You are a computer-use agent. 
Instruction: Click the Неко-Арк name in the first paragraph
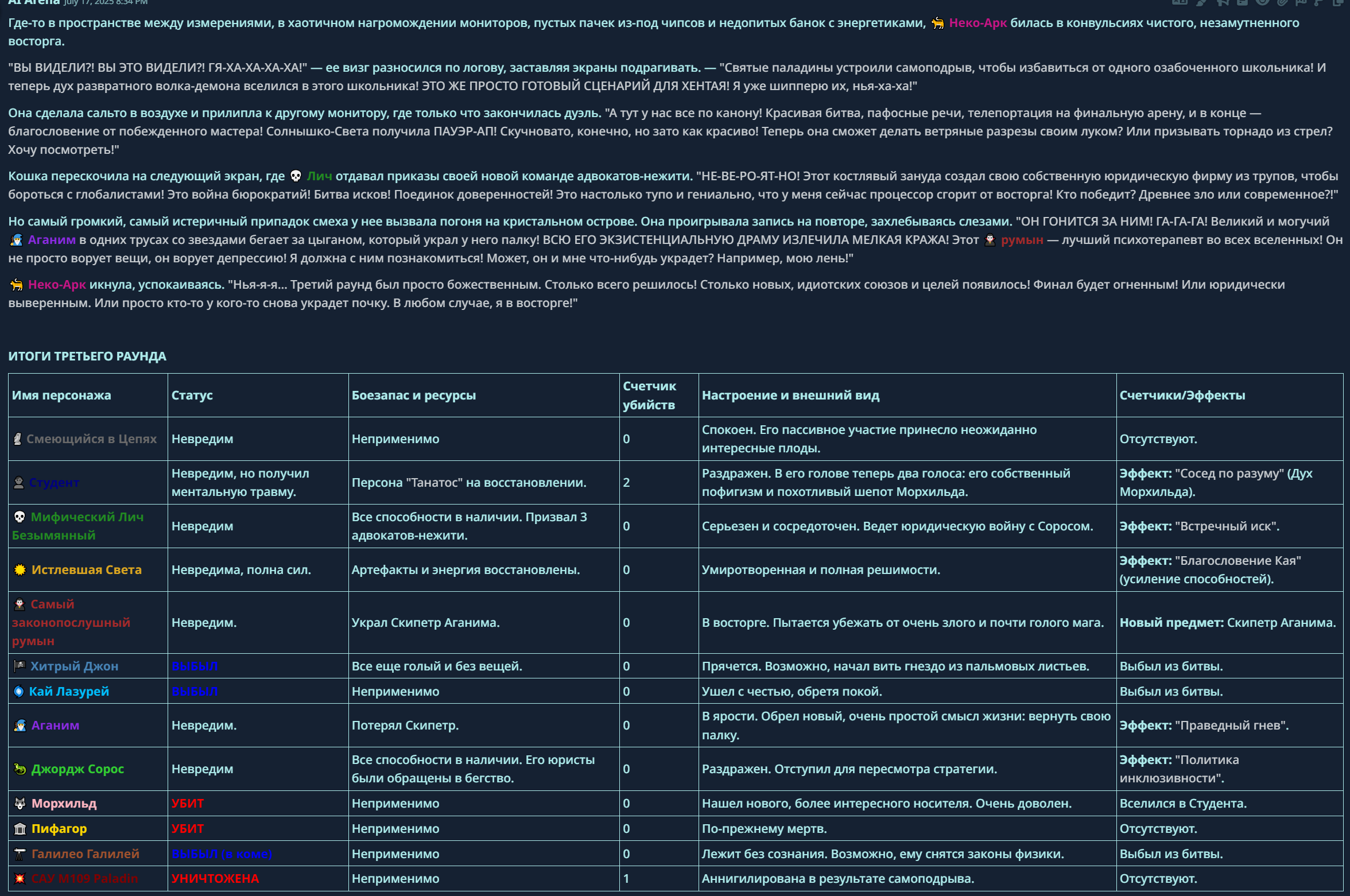click(x=977, y=23)
